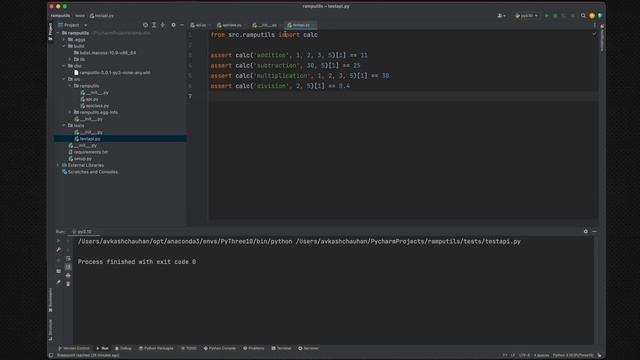The image size is (640, 360).
Task: Click restore layout icon in Run panel
Action: (58, 271)
